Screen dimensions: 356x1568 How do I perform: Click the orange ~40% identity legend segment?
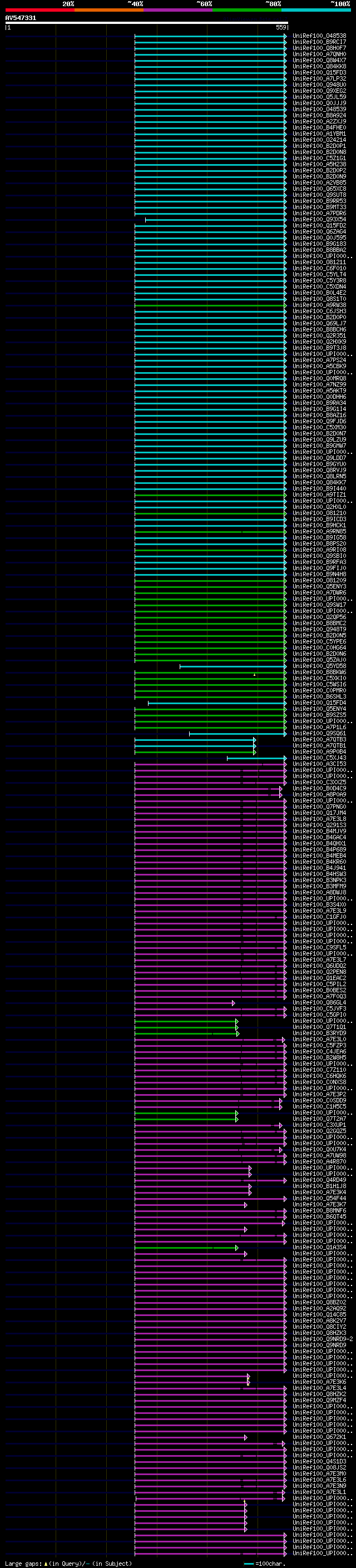click(x=108, y=11)
